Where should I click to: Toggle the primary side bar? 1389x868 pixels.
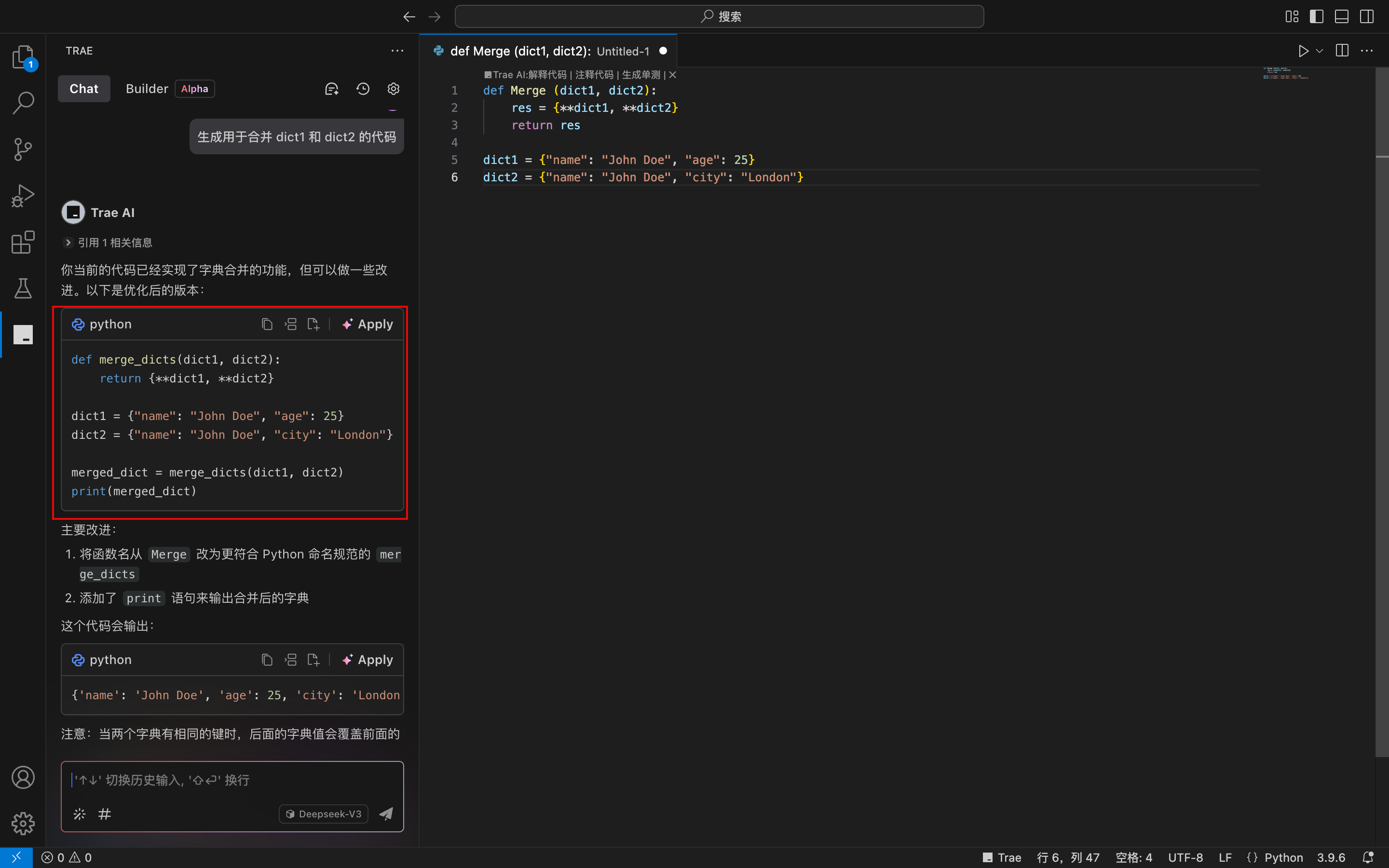(x=1317, y=17)
